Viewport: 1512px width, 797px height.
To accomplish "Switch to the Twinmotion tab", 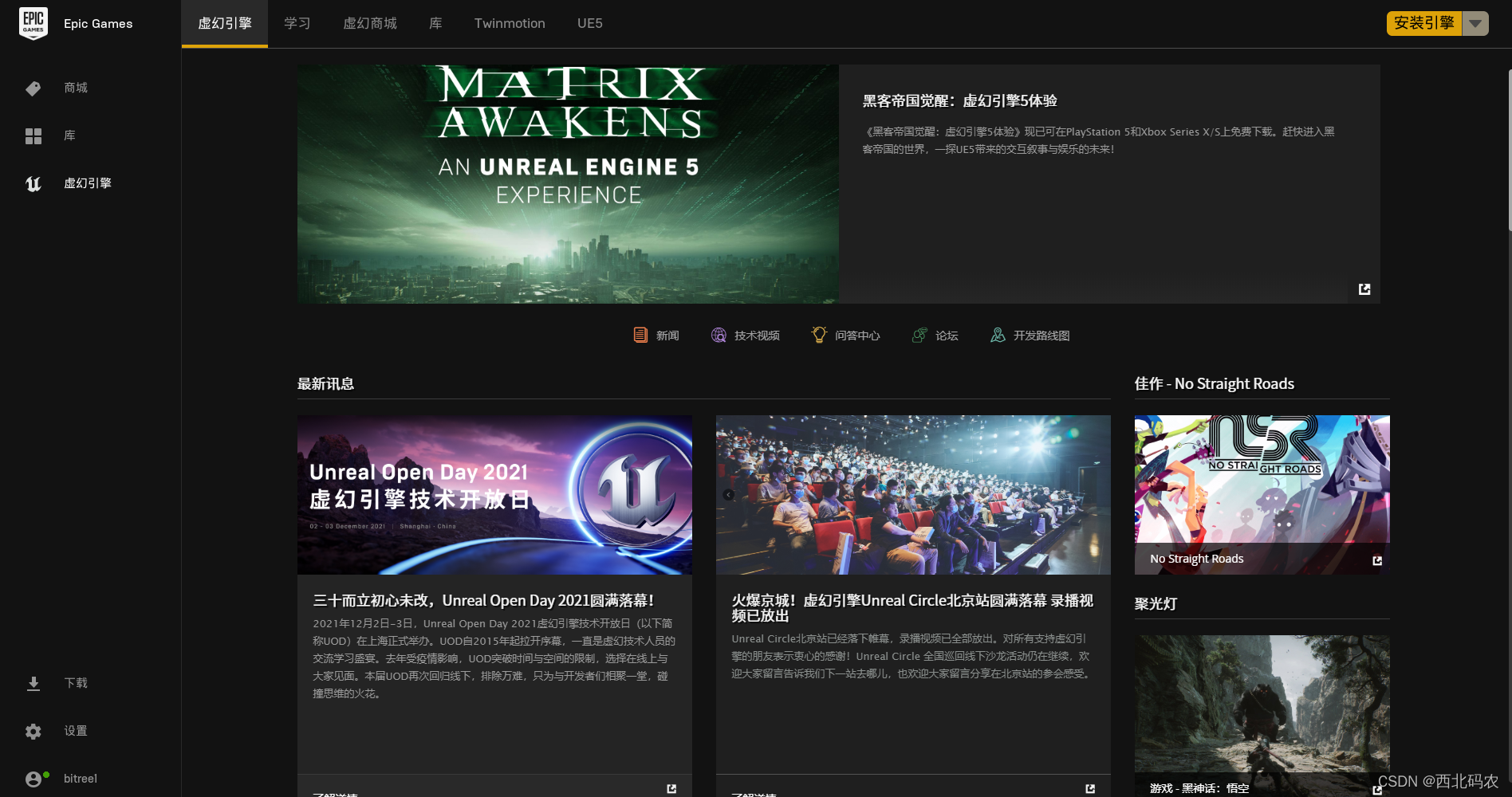I will (x=510, y=24).
